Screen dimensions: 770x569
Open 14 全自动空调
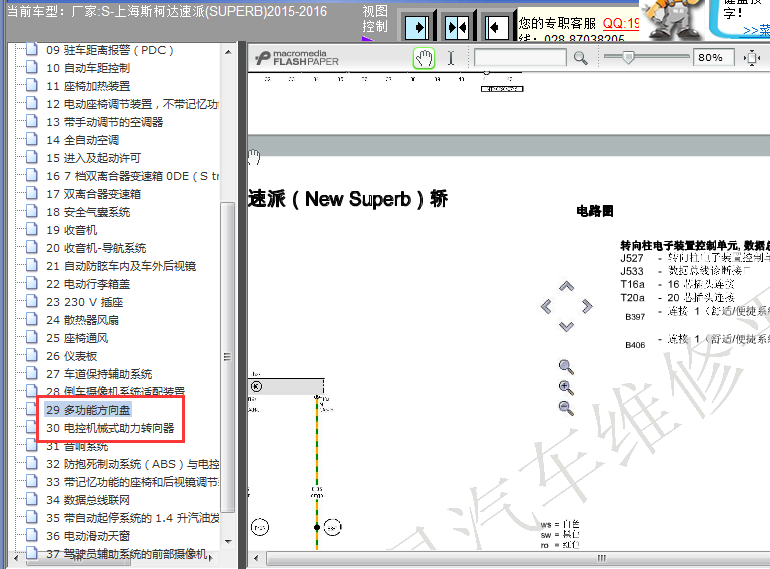[x=82, y=140]
